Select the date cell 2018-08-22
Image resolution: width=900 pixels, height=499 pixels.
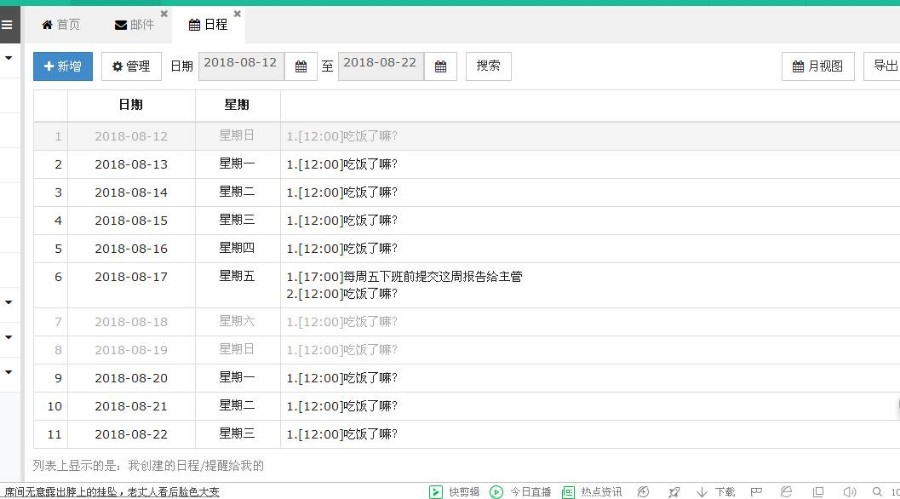point(131,435)
